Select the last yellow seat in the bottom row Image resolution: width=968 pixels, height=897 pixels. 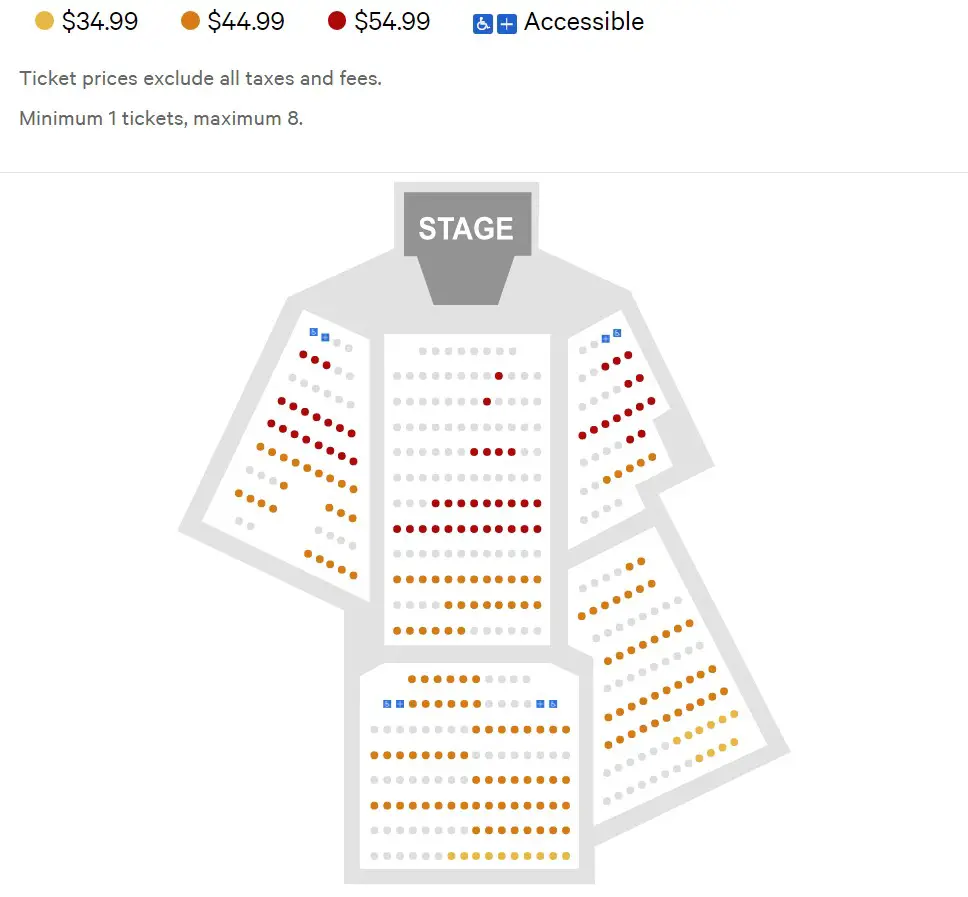pyautogui.click(x=566, y=856)
